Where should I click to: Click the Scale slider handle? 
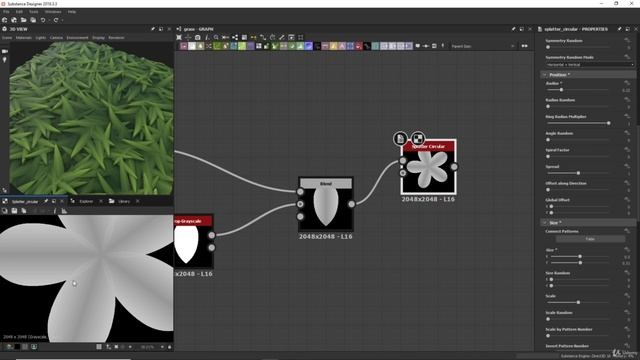pyautogui.click(x=578, y=302)
